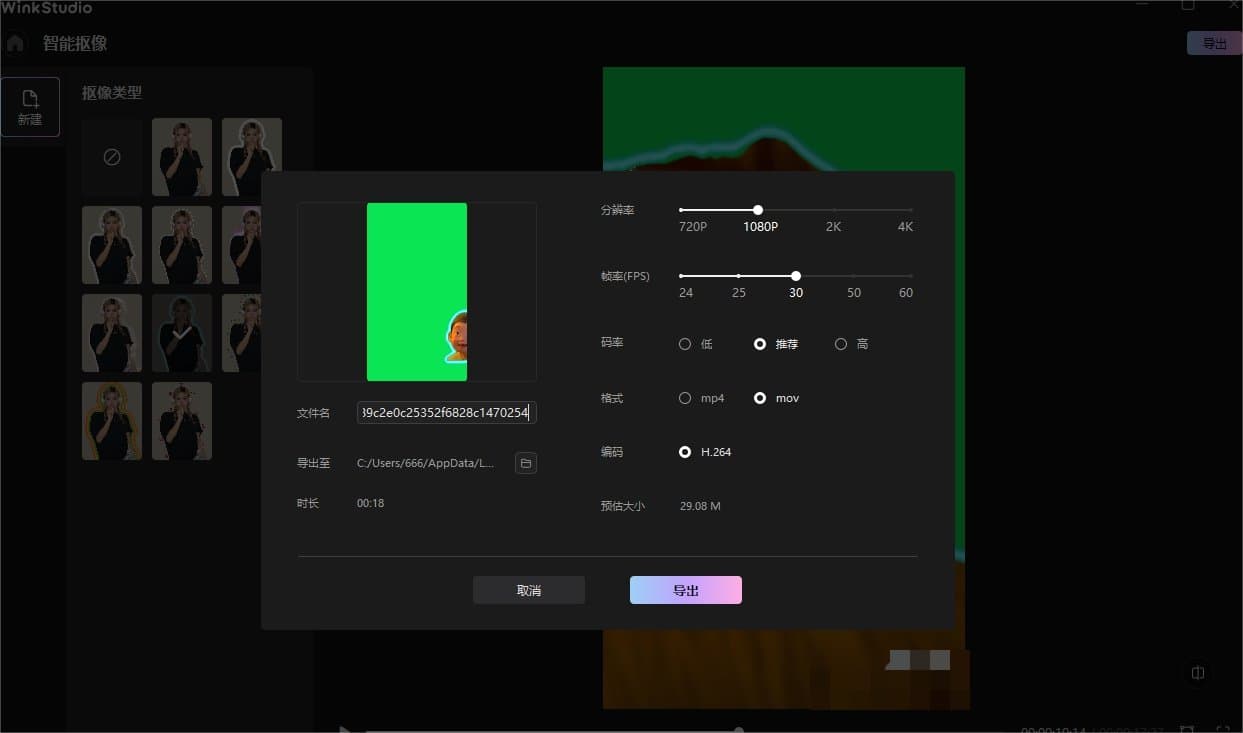Select H.264 encoding radio button
Screen dimensions: 1243x733
(x=685, y=452)
